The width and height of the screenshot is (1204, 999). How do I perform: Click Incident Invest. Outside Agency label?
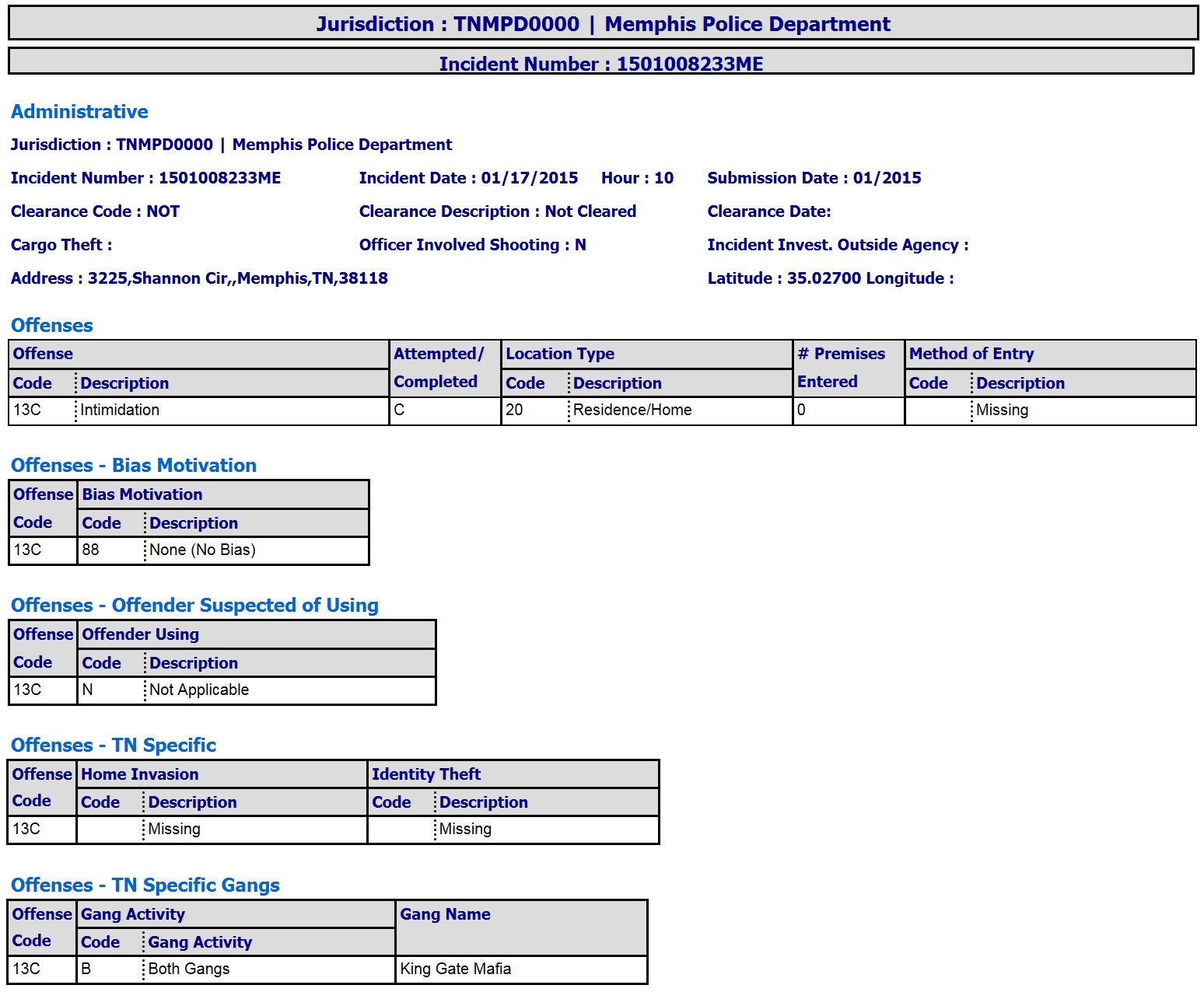pyautogui.click(x=838, y=245)
